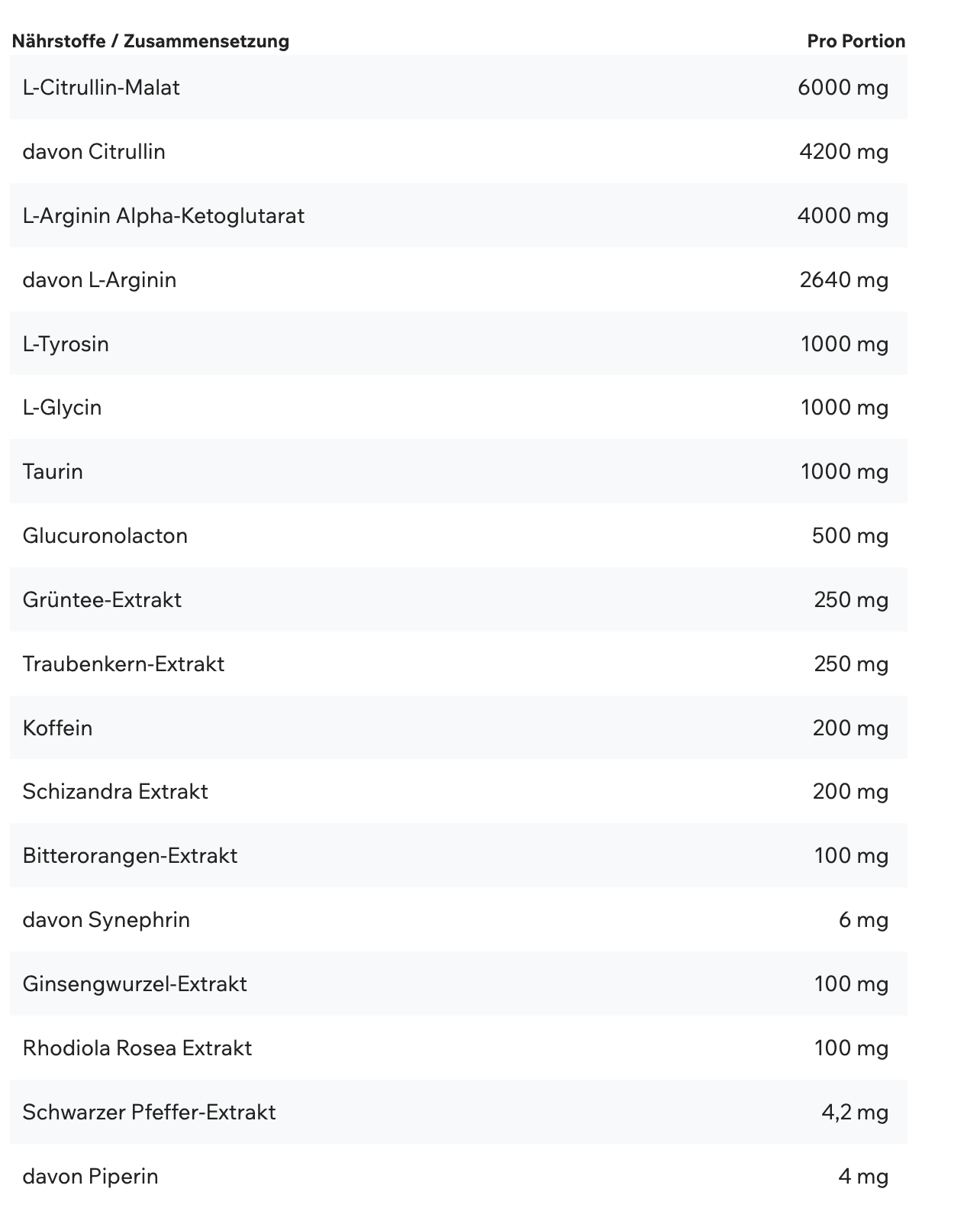This screenshot has width=980, height=1208.
Task: Select the L-Tyrosin ingredient label
Action: coord(66,344)
